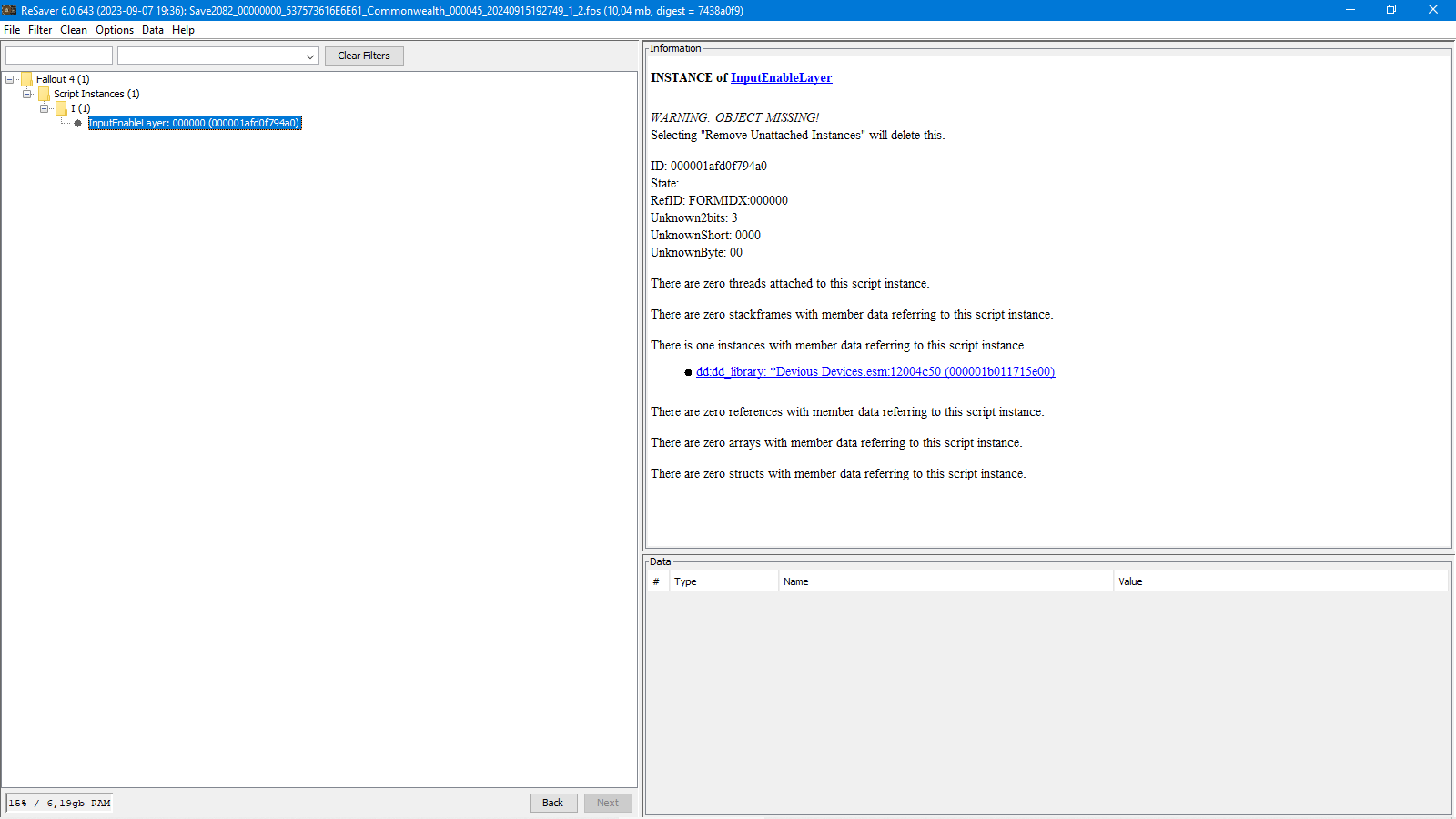Click into the filter text input field
1456x819 pixels.
pos(59,56)
